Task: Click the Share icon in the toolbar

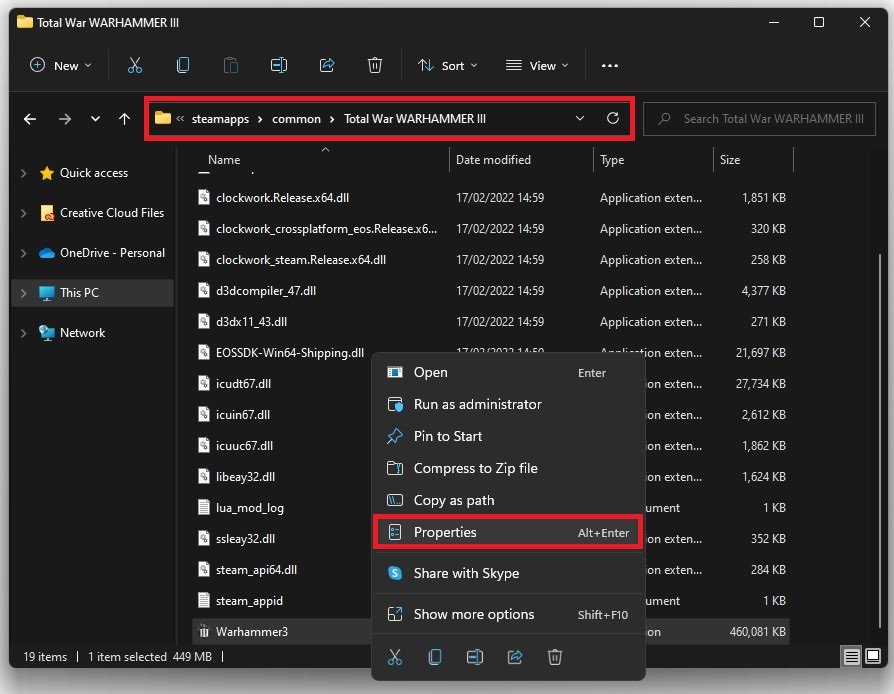Action: click(x=327, y=66)
